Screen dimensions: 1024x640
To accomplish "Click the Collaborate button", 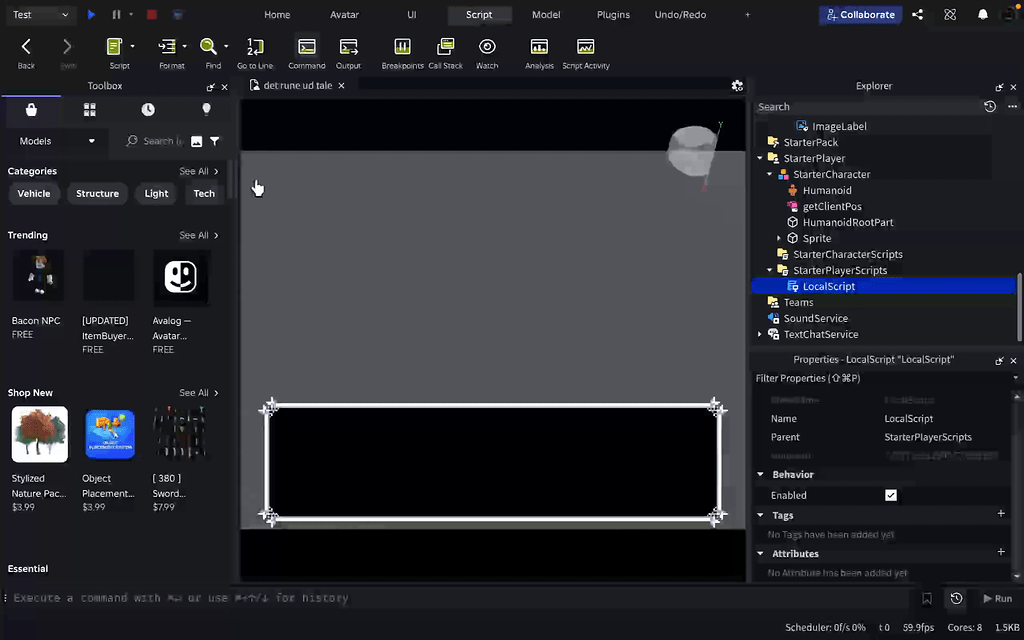I will click(x=861, y=14).
